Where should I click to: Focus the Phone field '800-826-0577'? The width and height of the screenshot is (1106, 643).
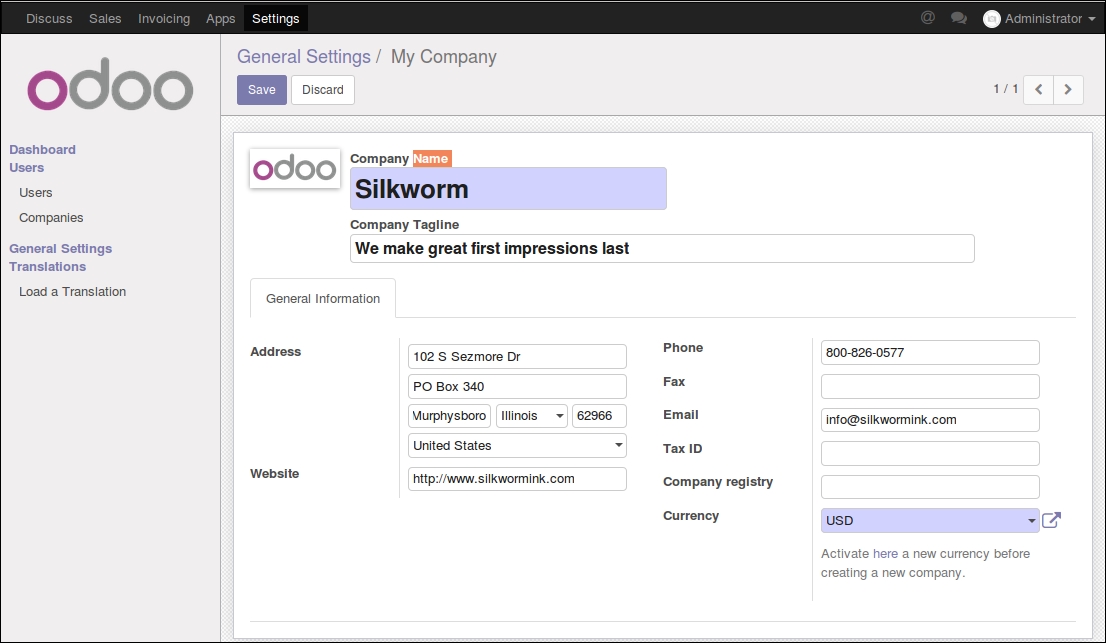930,353
